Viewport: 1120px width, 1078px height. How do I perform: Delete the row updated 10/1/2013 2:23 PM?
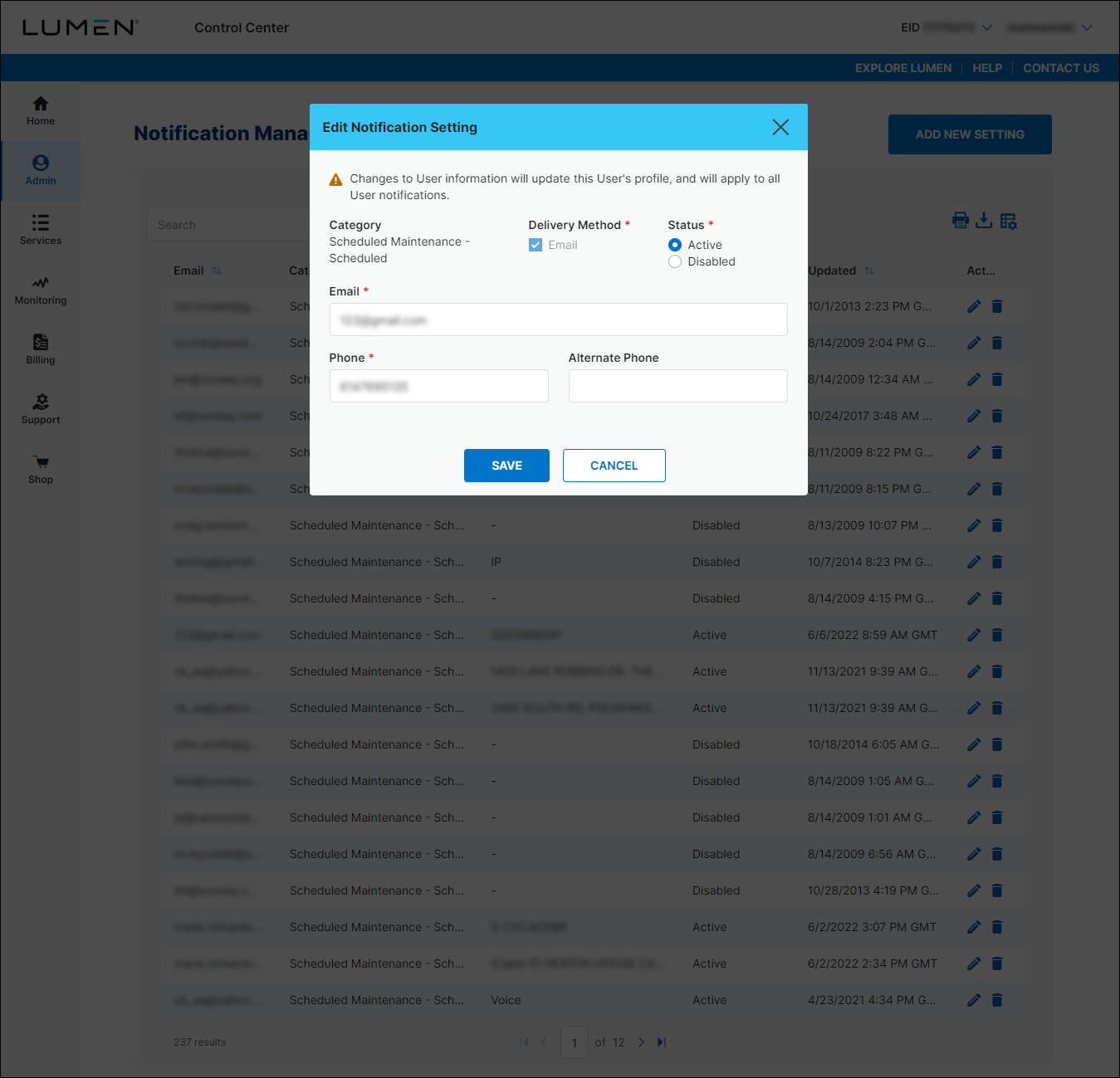pos(997,306)
